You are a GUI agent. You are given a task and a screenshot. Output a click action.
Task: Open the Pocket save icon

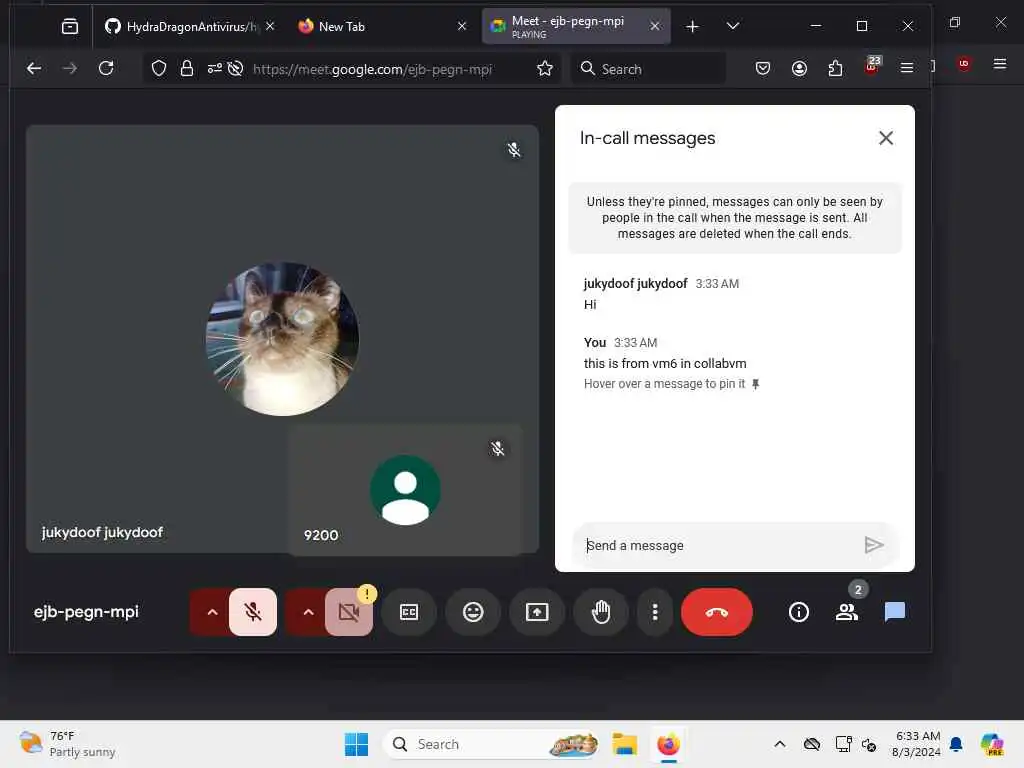click(x=763, y=68)
